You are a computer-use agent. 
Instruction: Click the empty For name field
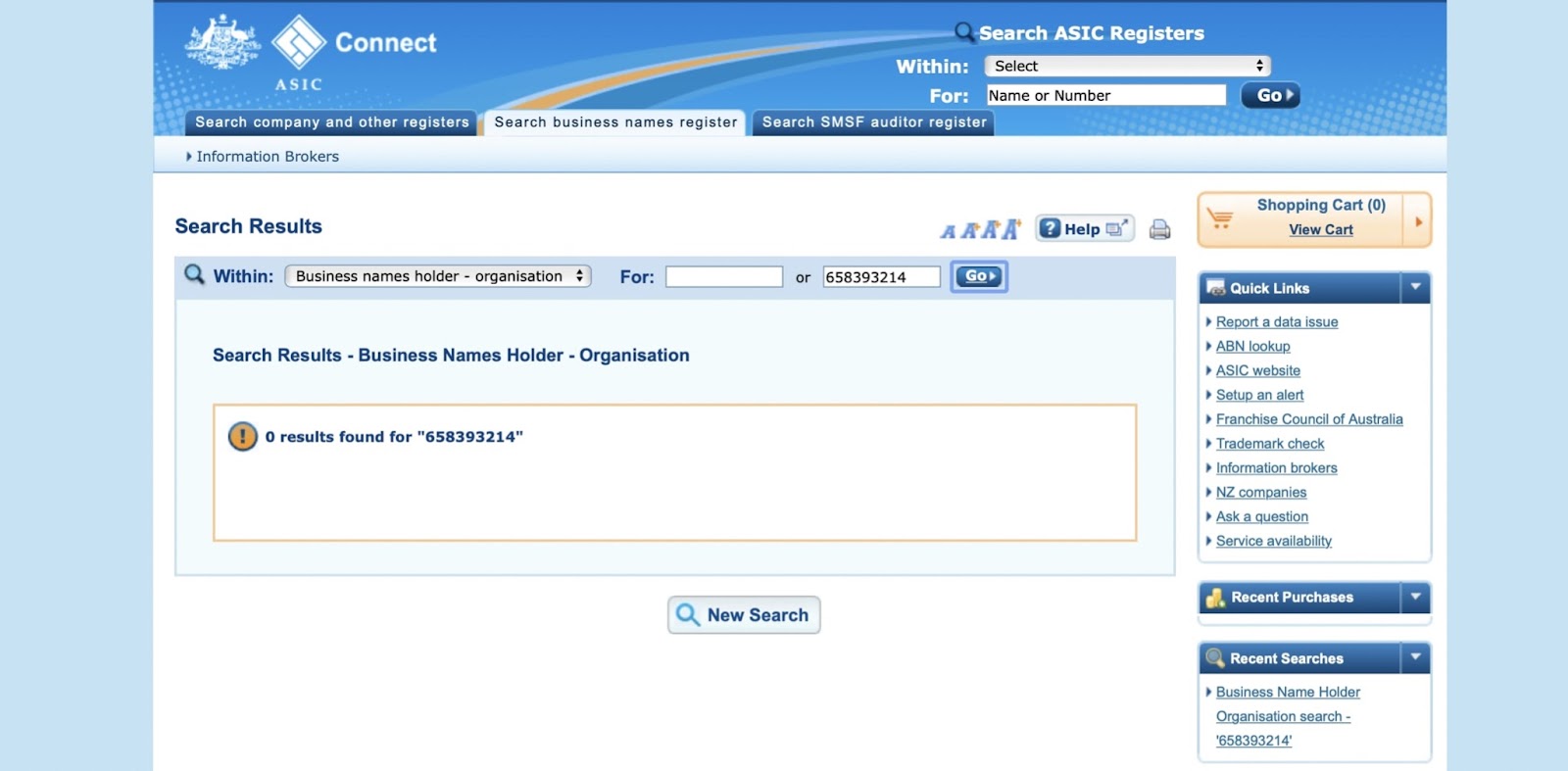[724, 277]
